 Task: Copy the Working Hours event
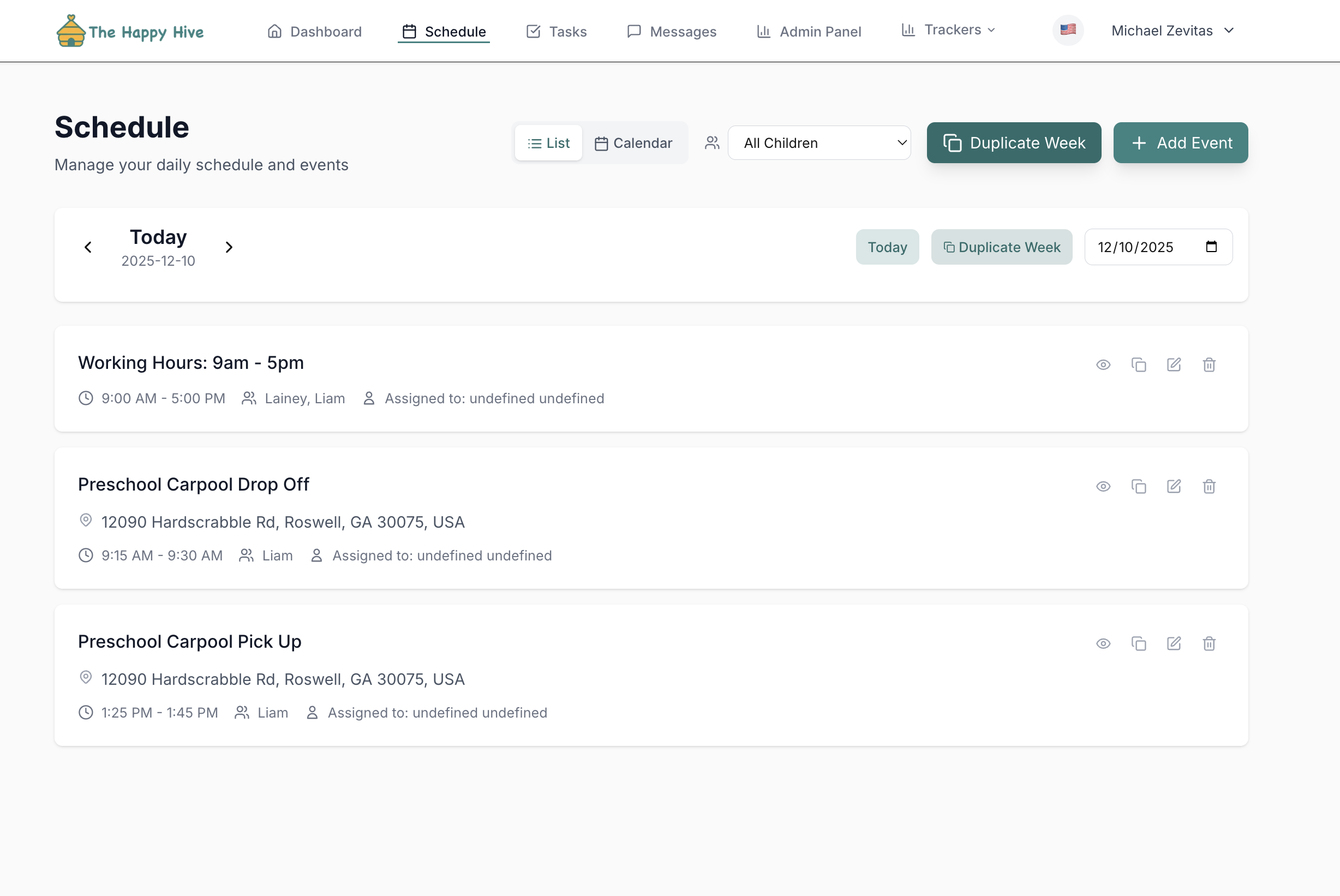[1138, 365]
